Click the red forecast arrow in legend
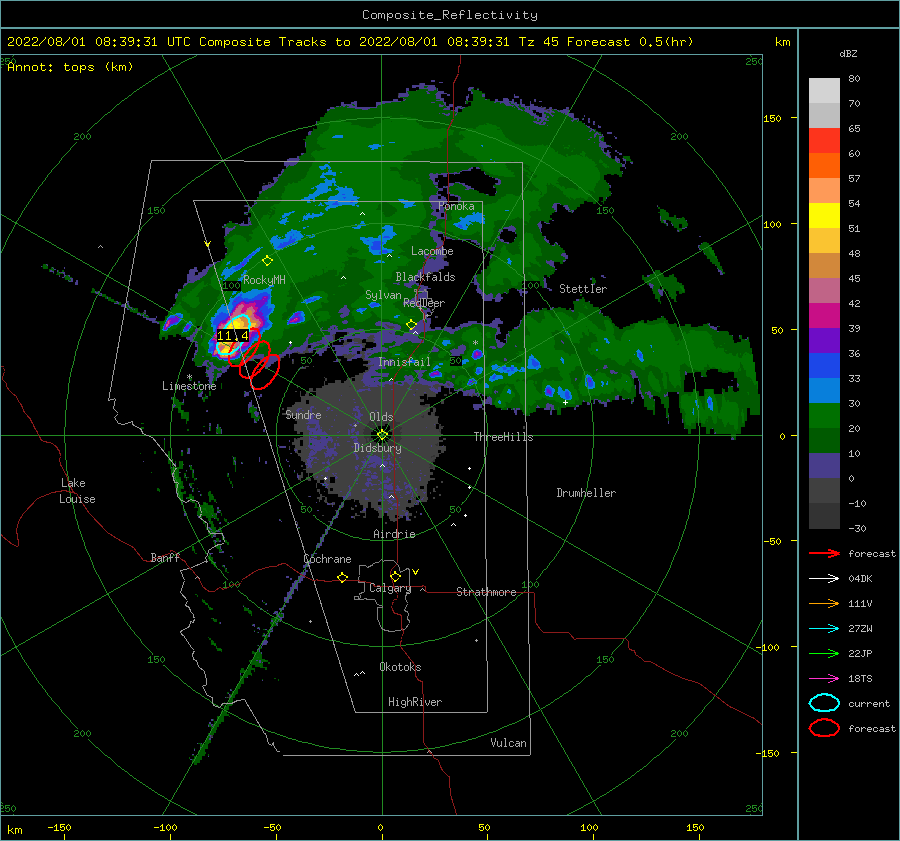Image resolution: width=900 pixels, height=841 pixels. coord(824,553)
